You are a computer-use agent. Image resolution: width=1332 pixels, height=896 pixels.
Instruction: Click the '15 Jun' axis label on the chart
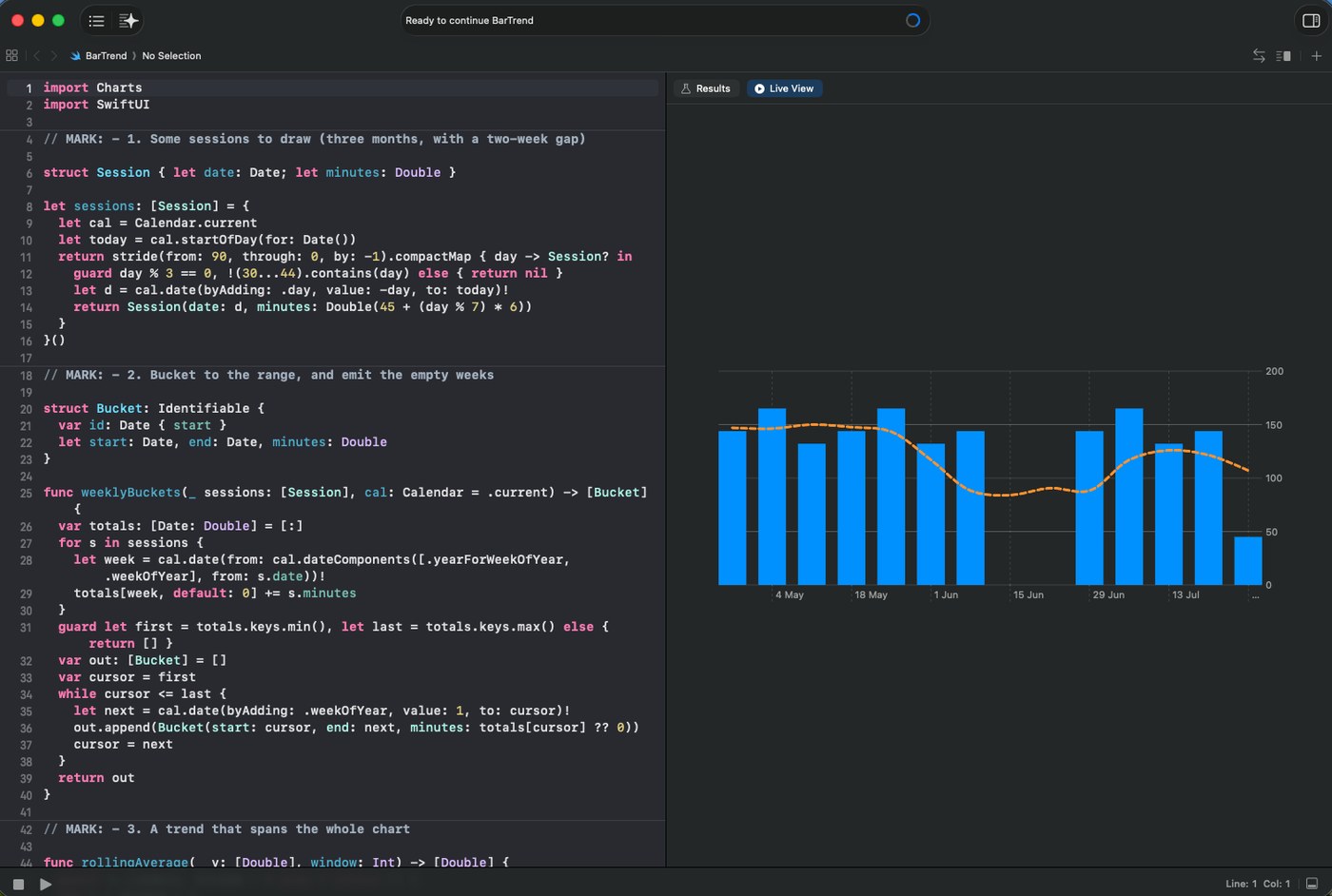[1028, 595]
